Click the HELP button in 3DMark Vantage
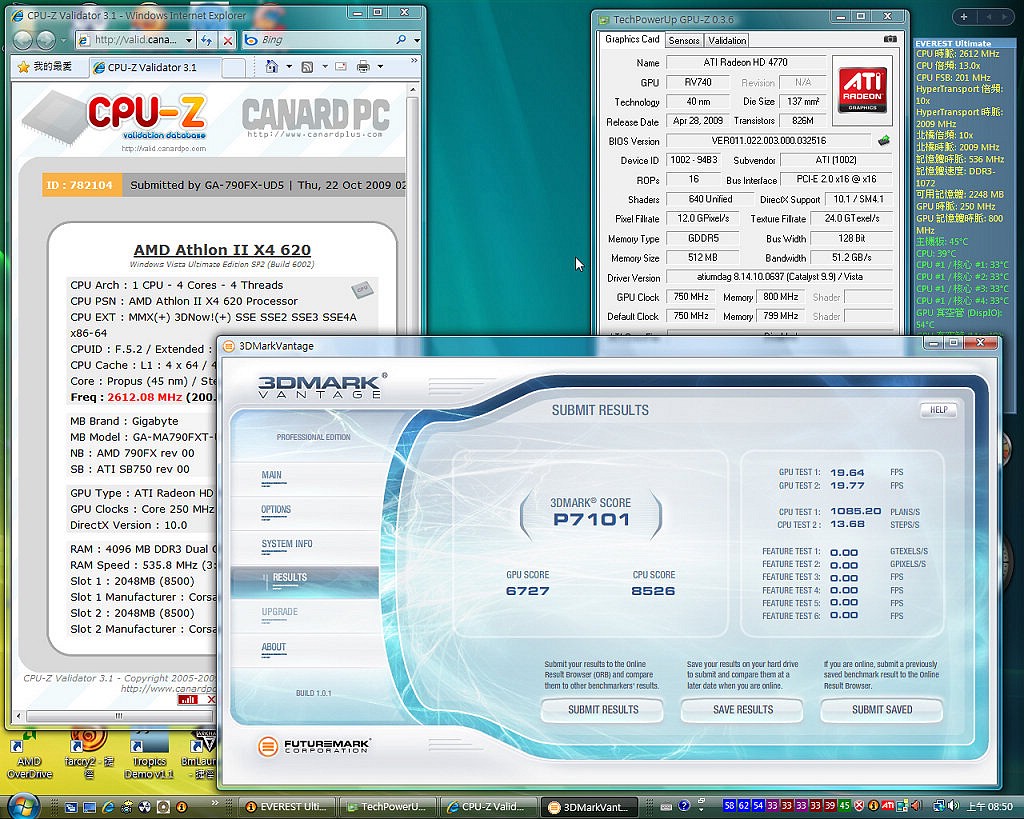1024x819 pixels. 938,410
